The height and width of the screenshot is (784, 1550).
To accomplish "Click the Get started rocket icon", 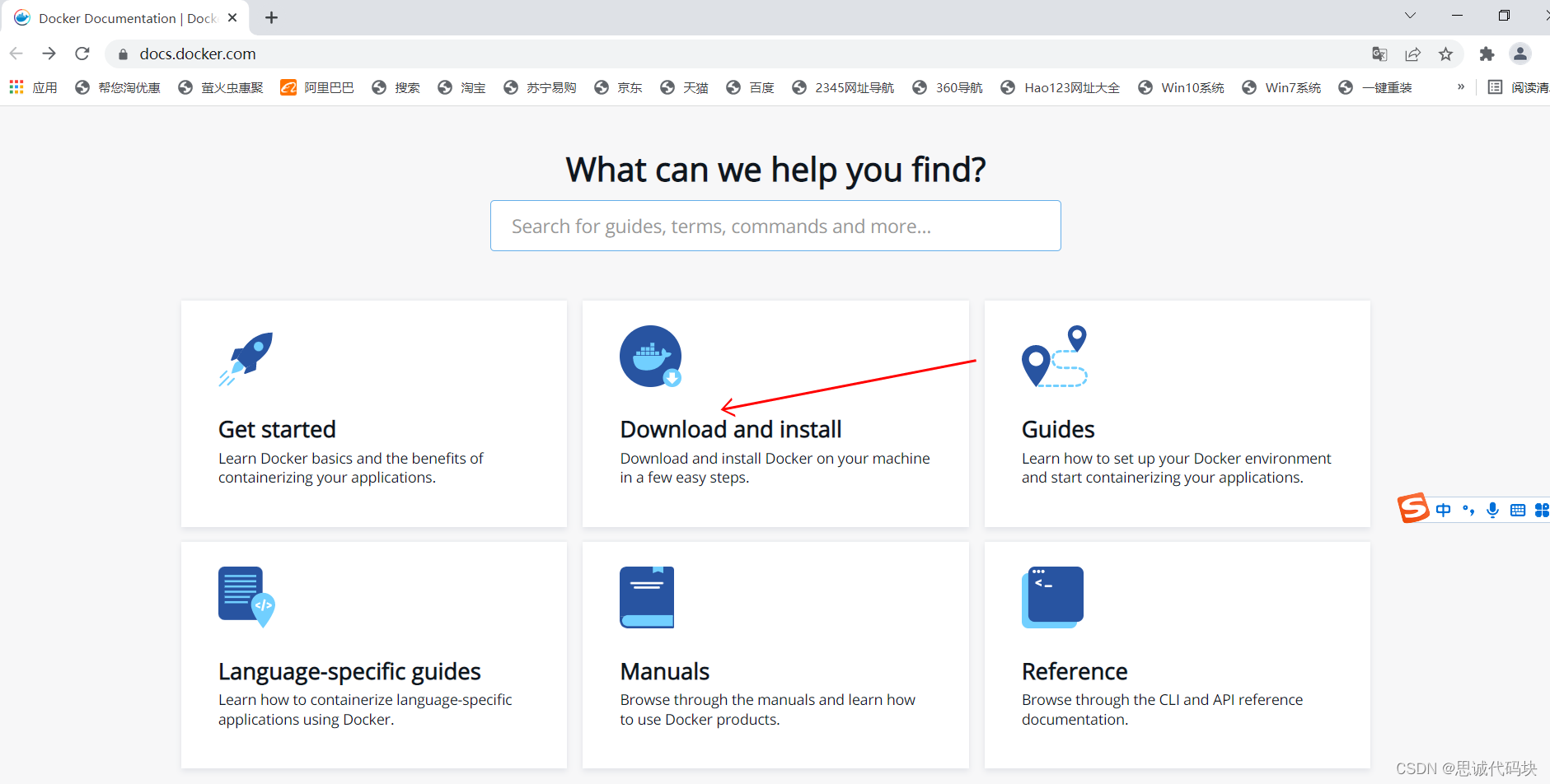I will [246, 358].
